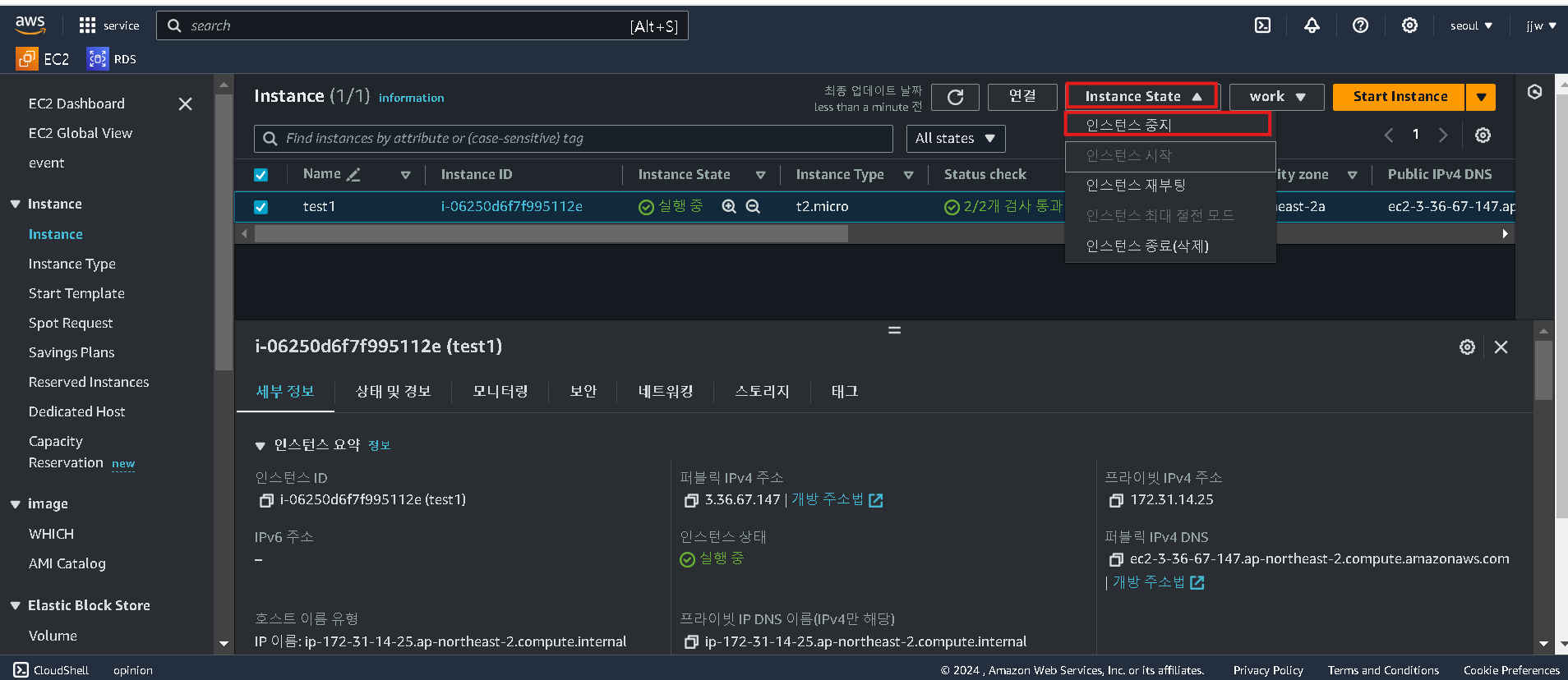
Task: Edit the Name column pencil icon
Action: [353, 174]
